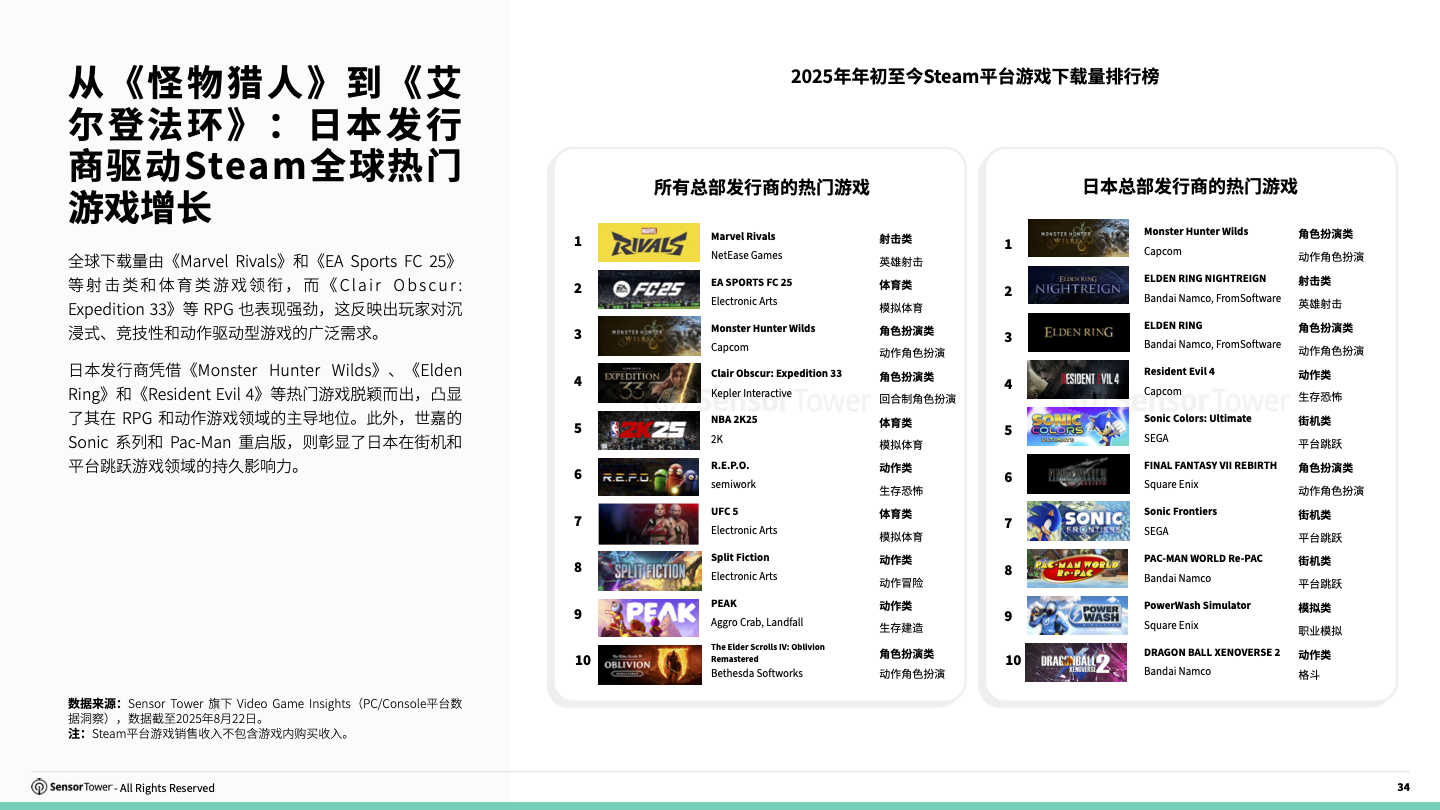The image size is (1440, 810).
Task: Select the EA SPORTS FC 25 cover icon
Action: click(x=649, y=289)
